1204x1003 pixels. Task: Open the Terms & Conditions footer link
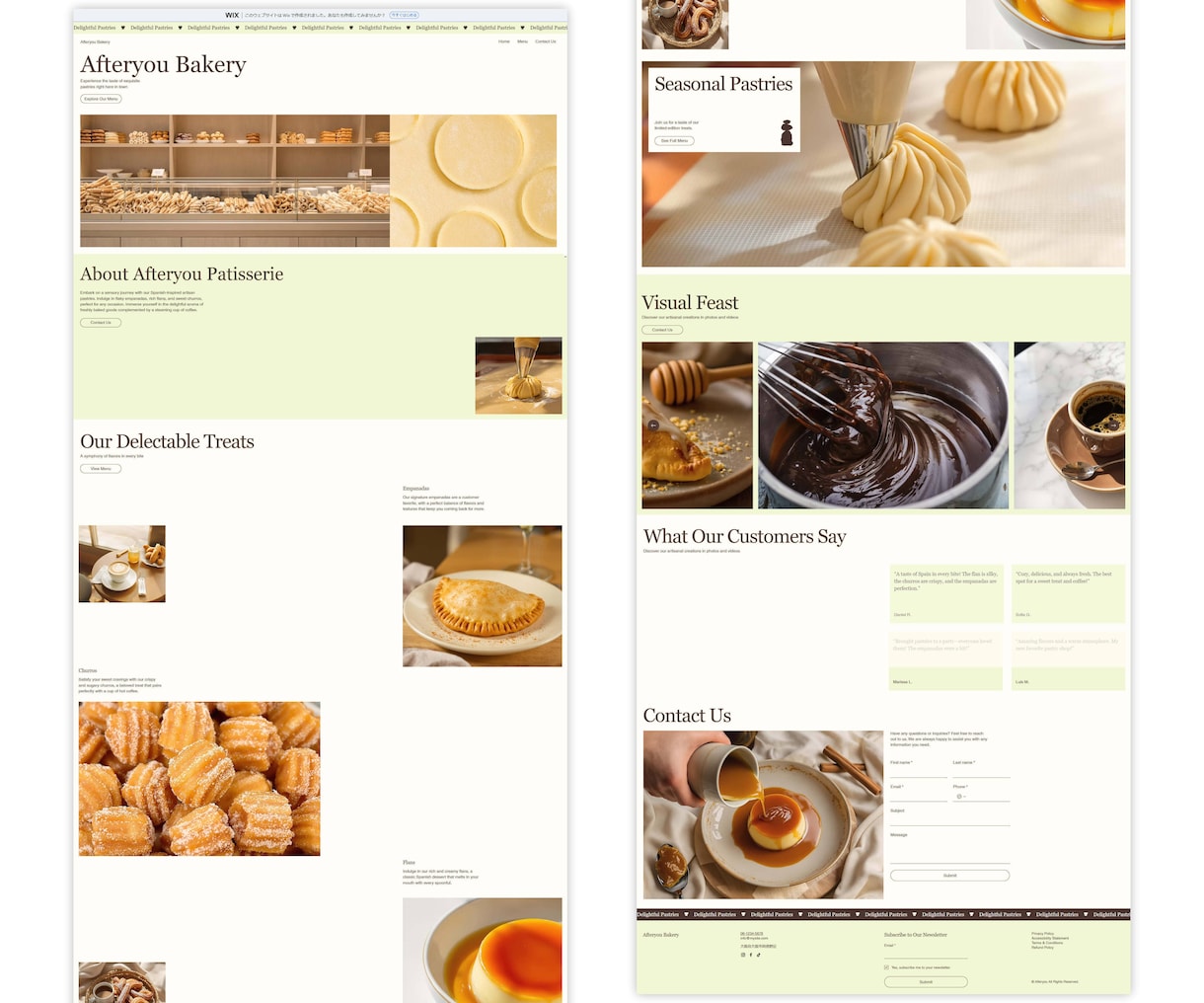1047,943
